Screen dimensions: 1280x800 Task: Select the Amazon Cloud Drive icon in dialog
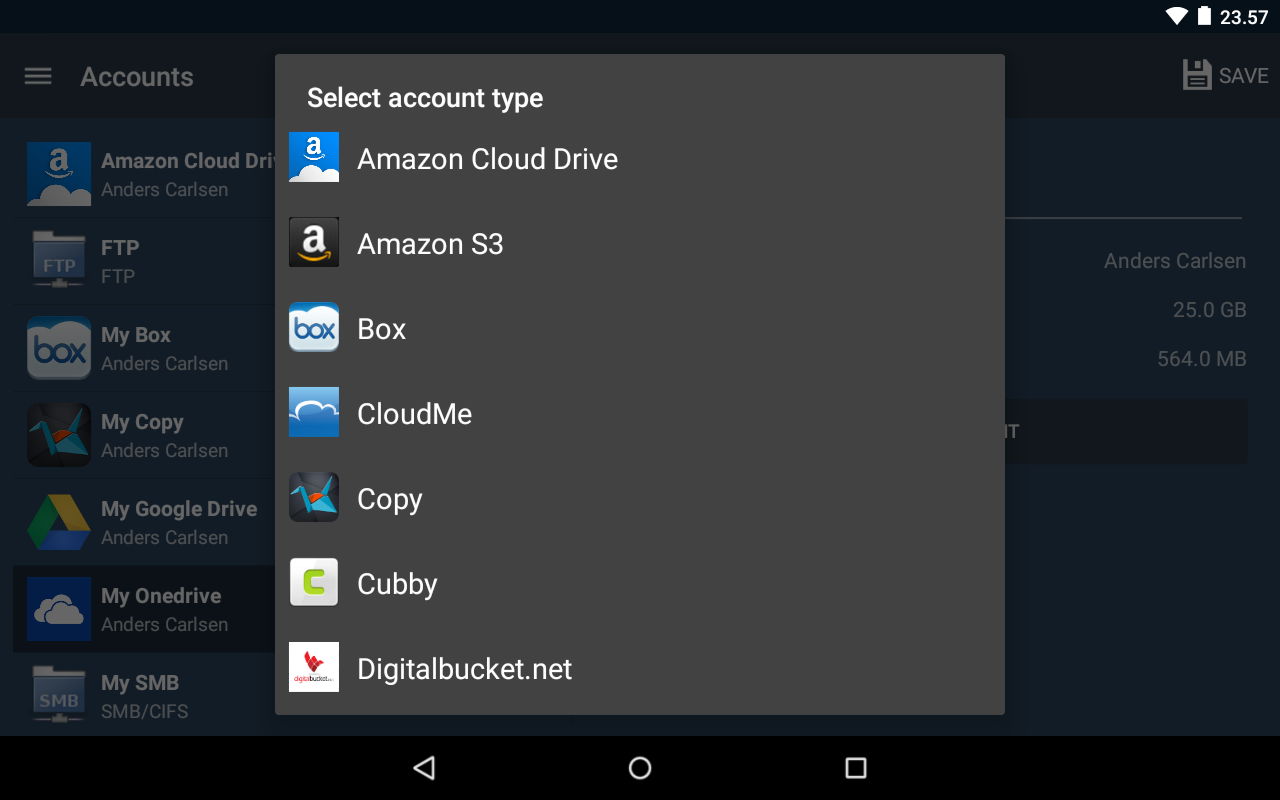314,157
